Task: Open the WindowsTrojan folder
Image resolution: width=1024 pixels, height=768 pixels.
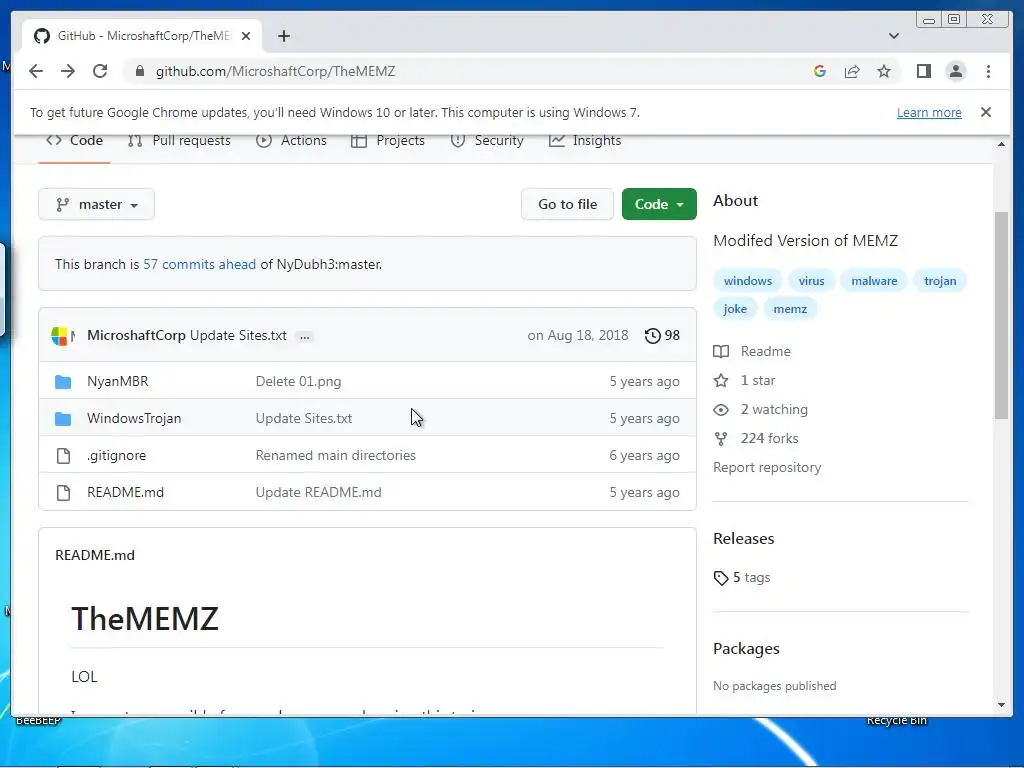Action: point(134,419)
